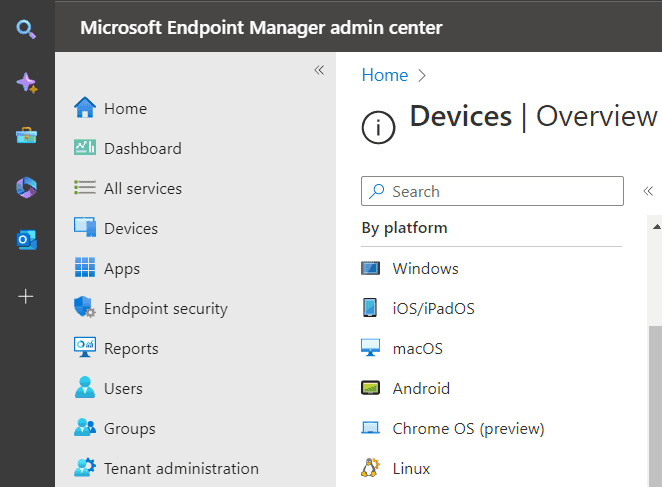
Task: Click the Apps grid icon
Action: coord(85,267)
